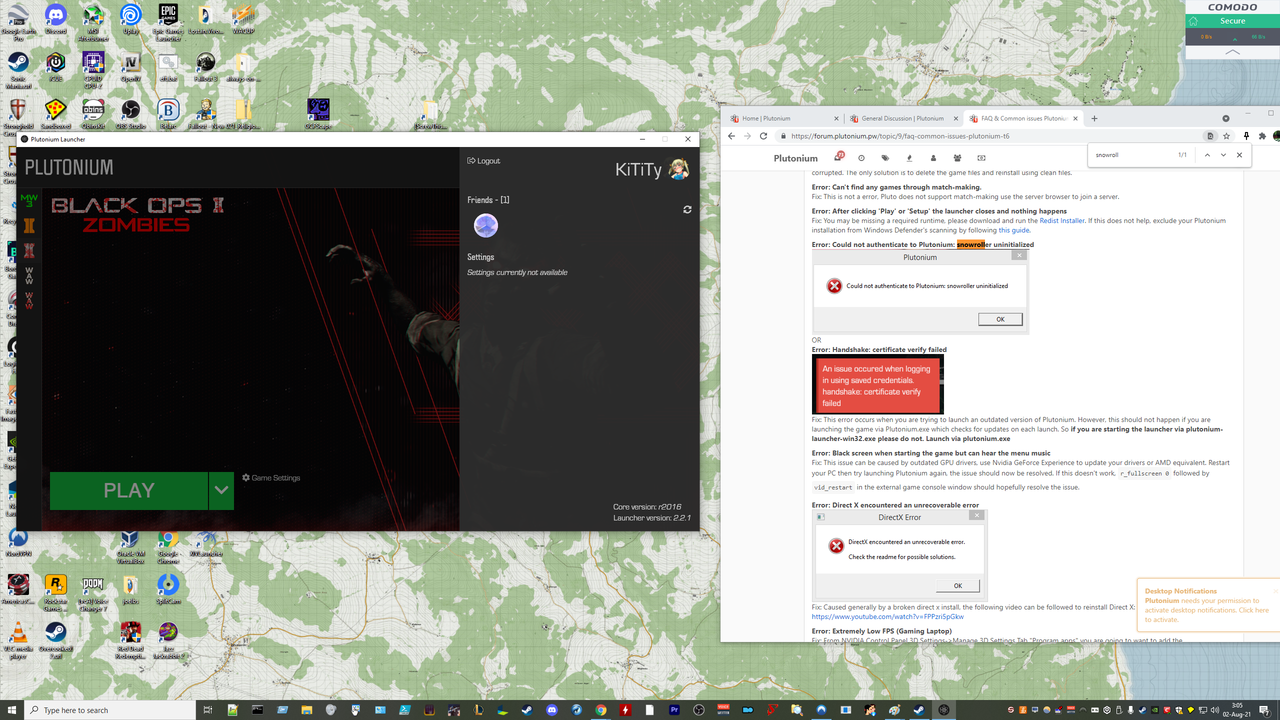Log out of the Plutonium Launcher
The height and width of the screenshot is (720, 1280).
484,161
